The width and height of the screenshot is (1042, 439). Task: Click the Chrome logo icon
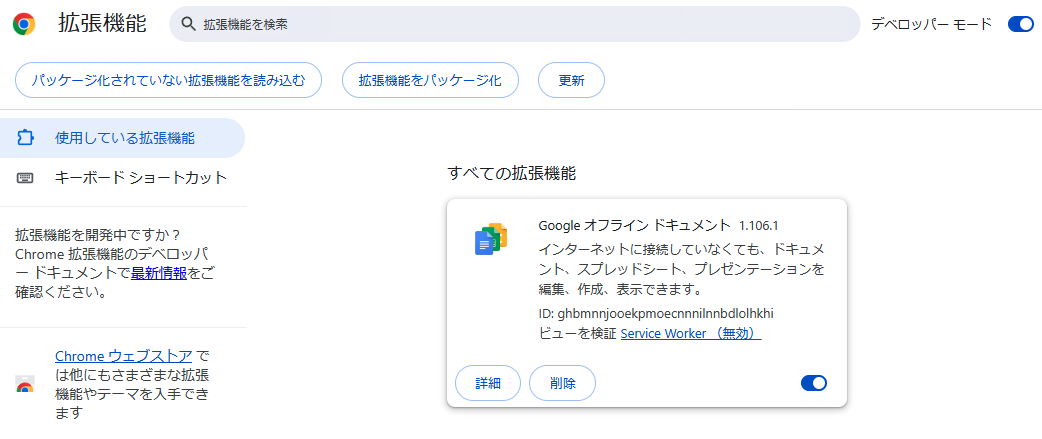click(24, 25)
